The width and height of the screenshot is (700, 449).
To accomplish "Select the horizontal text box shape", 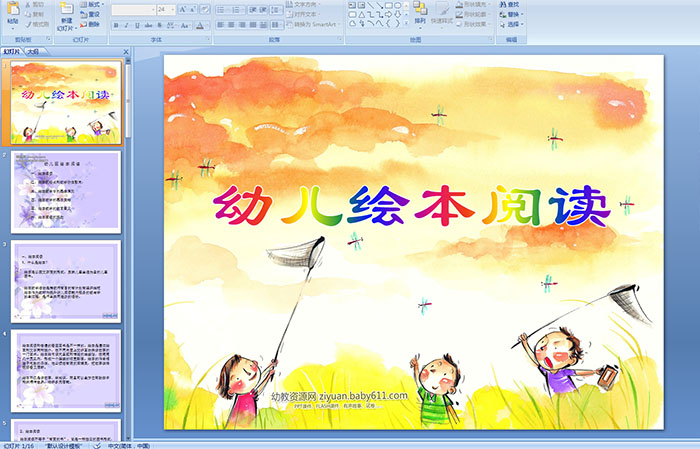I will tap(352, 5).
